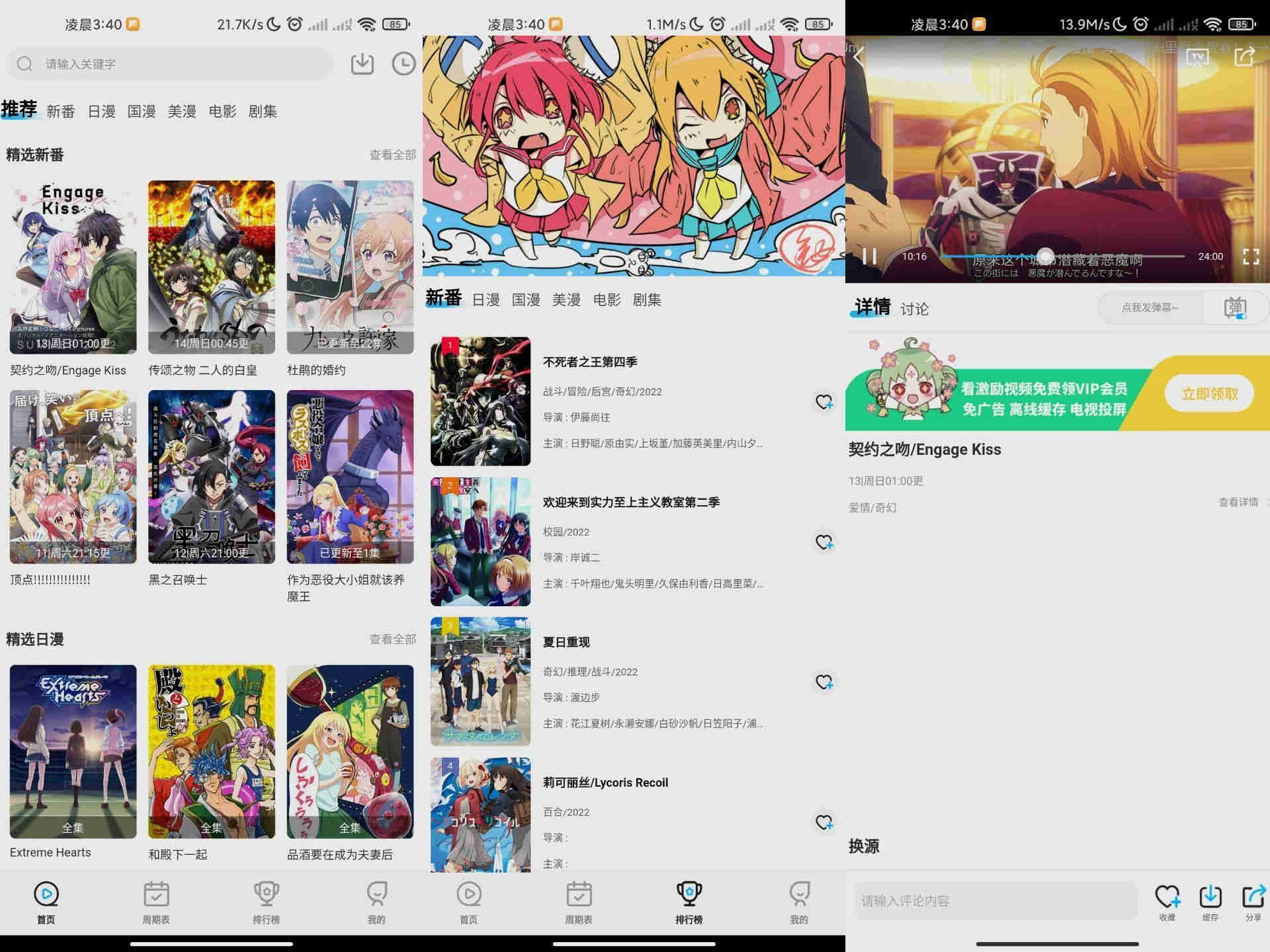1270x952 pixels.
Task: Expand 查看全部 for 精选日漫
Action: pos(392,639)
